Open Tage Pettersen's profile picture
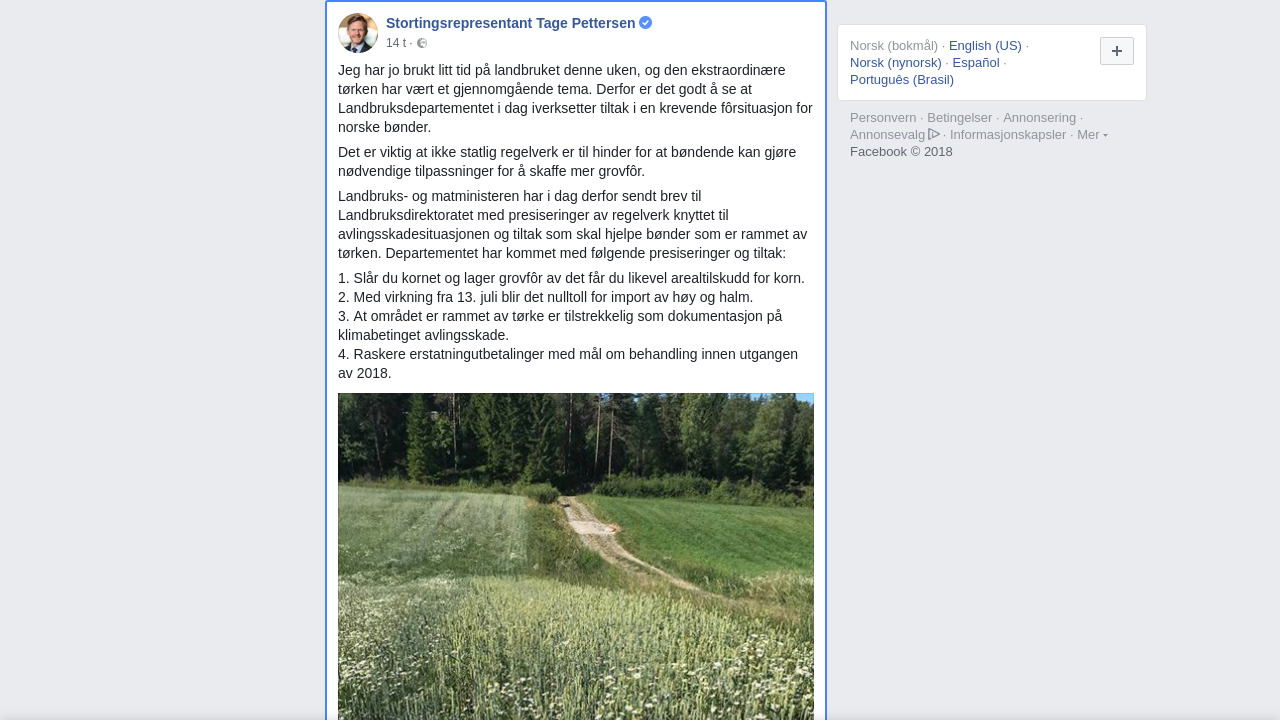 (x=358, y=33)
